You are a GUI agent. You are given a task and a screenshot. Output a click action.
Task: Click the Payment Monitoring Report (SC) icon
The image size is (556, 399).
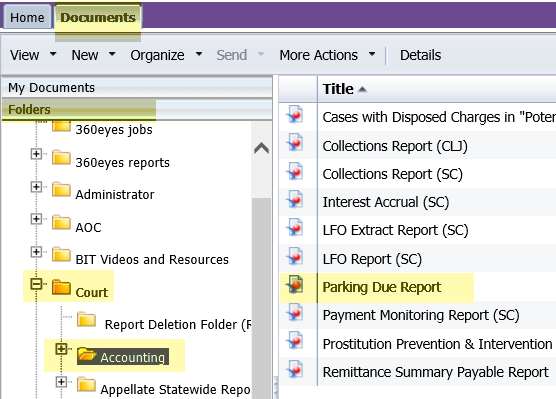pyautogui.click(x=295, y=313)
